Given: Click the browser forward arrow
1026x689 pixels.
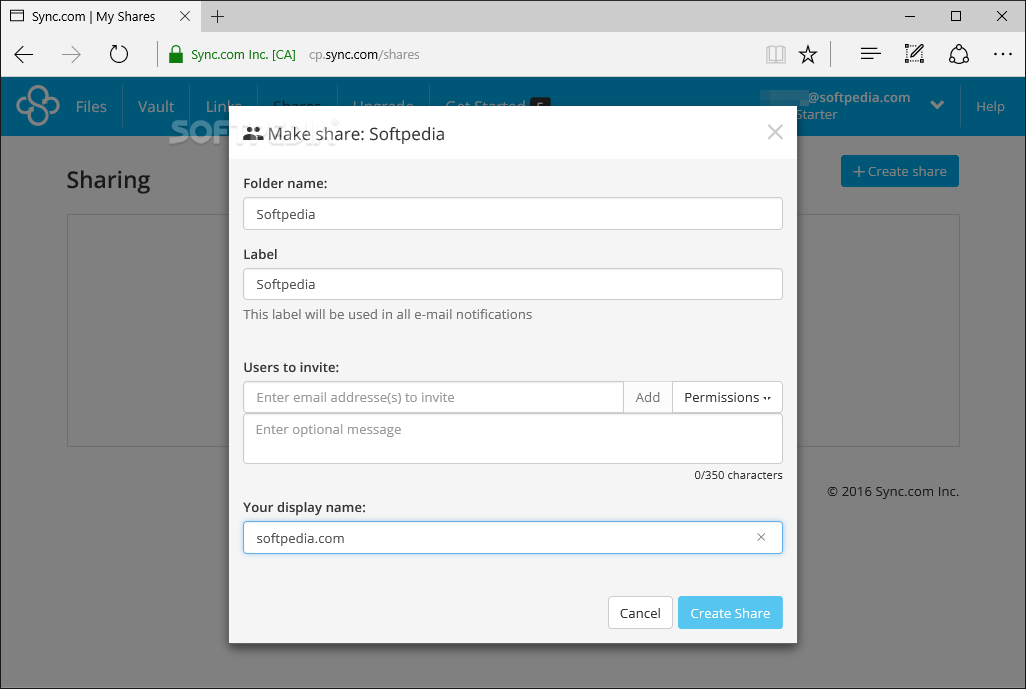Looking at the screenshot, I should 71,54.
